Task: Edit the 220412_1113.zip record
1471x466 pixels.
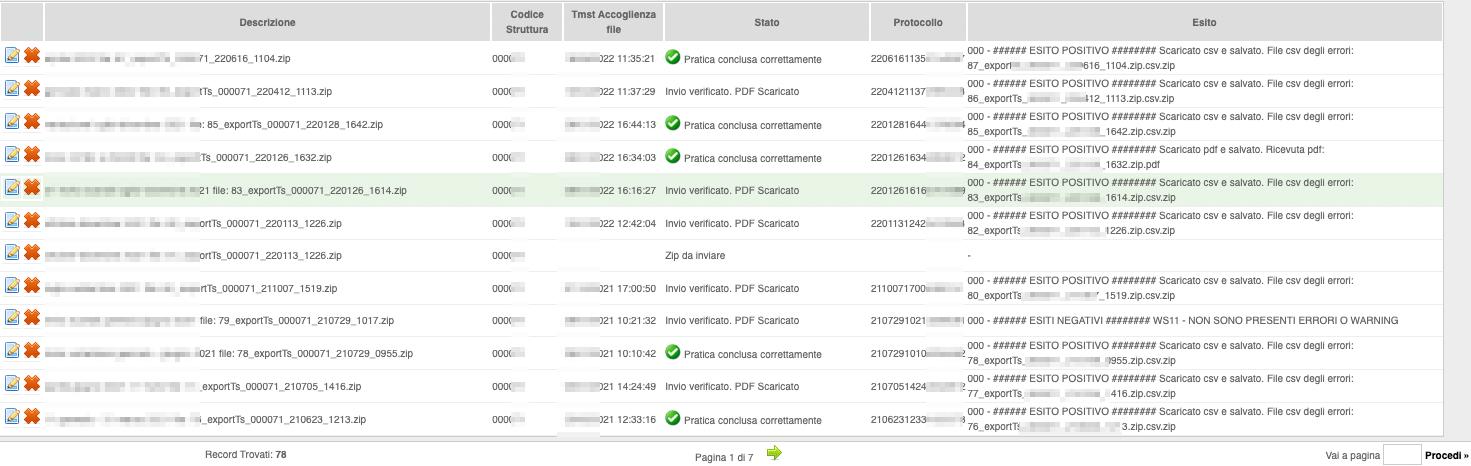Action: click(12, 89)
